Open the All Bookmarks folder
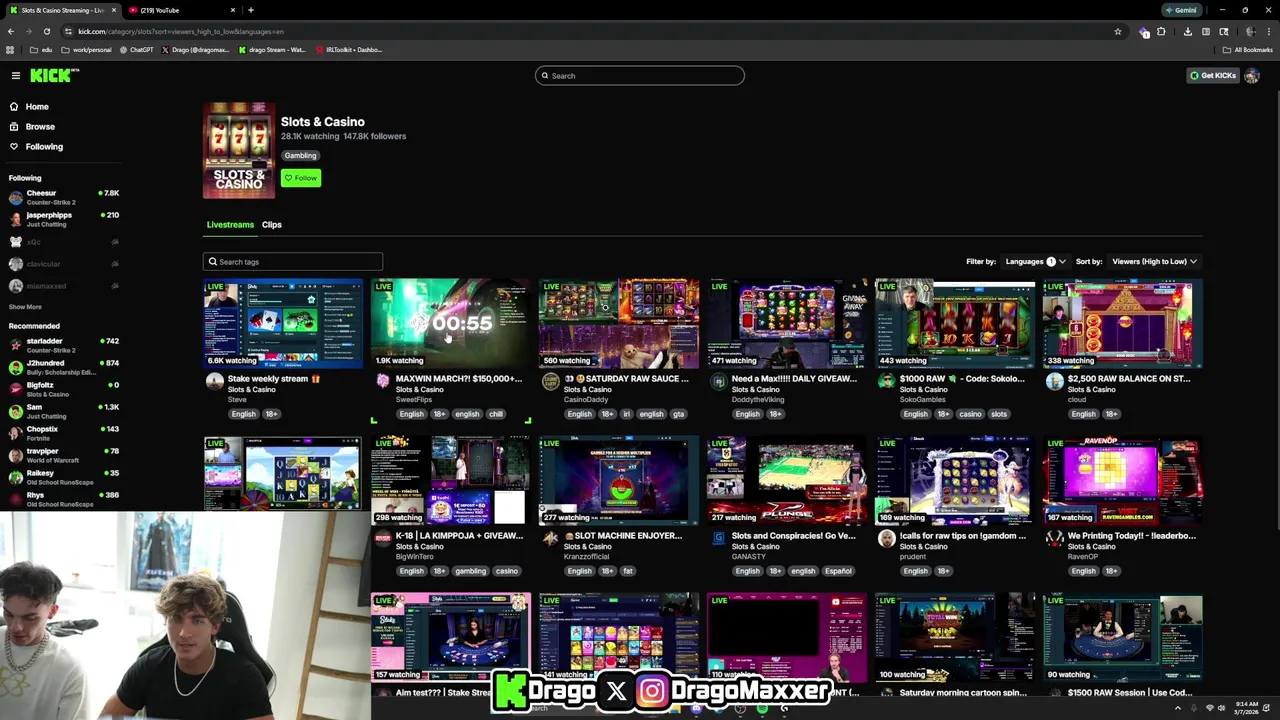The height and width of the screenshot is (720, 1280). [x=1248, y=49]
